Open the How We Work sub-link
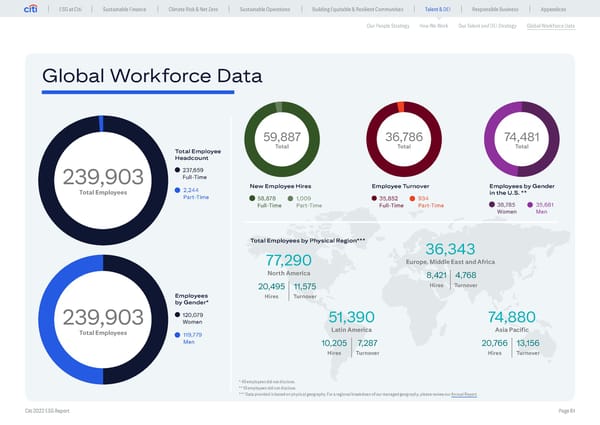Viewport: 600px width, 425px height. (434, 26)
